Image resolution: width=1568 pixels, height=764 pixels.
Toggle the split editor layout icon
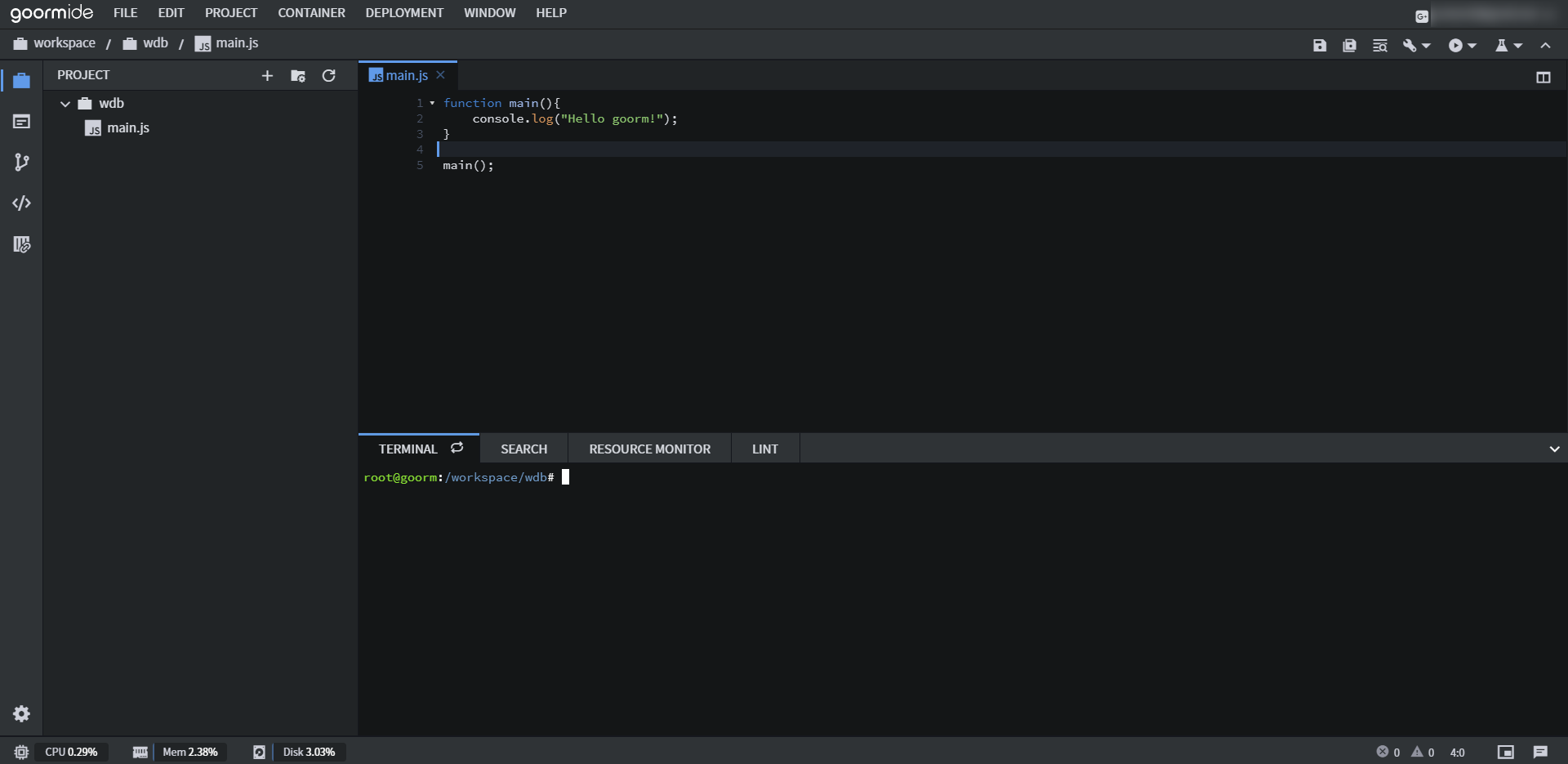click(1543, 78)
